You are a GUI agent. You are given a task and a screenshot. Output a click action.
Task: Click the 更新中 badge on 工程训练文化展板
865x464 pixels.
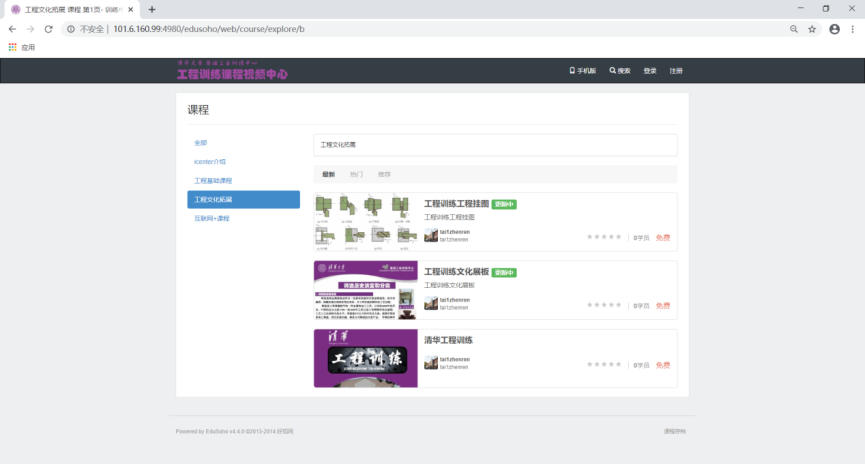tap(504, 273)
